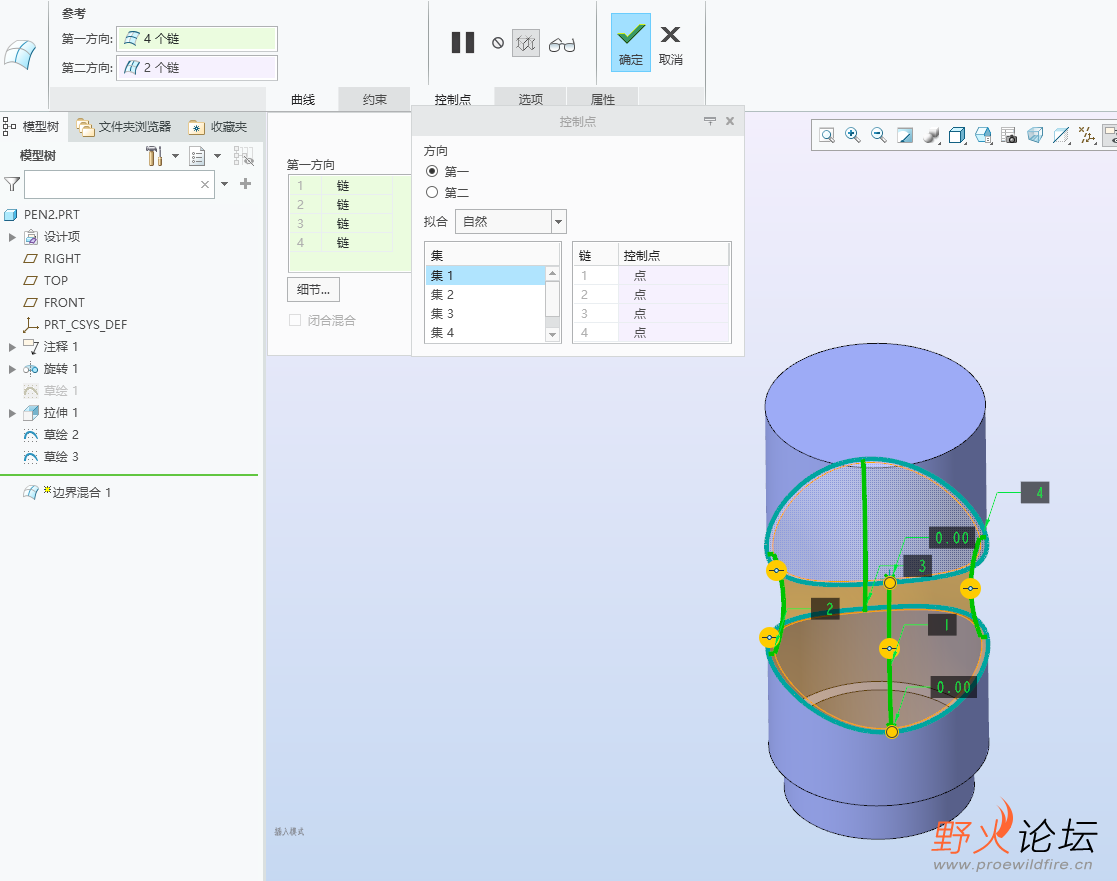
Task: Expand the 设计项 tree node
Action: point(12,237)
